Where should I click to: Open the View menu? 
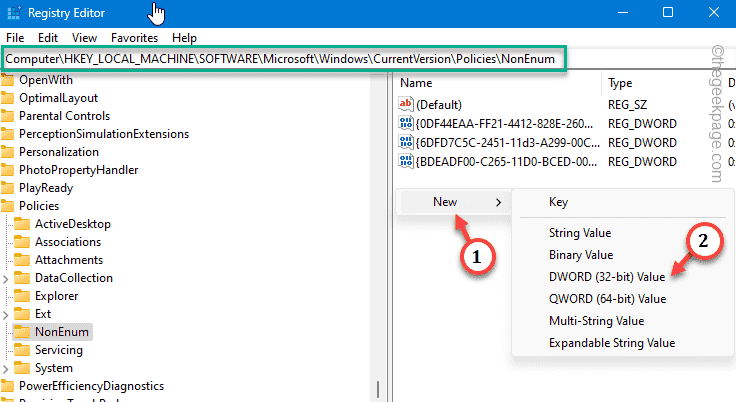point(84,38)
